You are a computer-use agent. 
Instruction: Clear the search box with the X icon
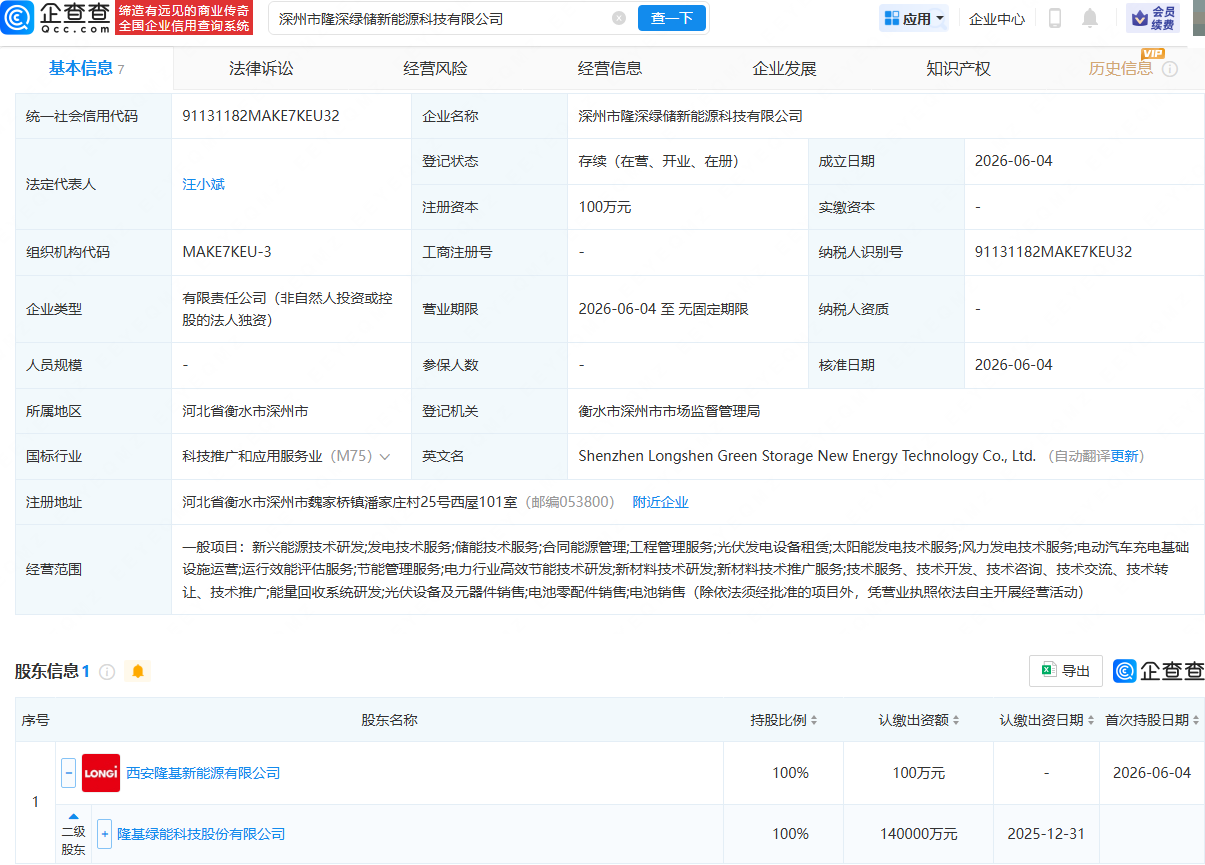pyautogui.click(x=619, y=18)
